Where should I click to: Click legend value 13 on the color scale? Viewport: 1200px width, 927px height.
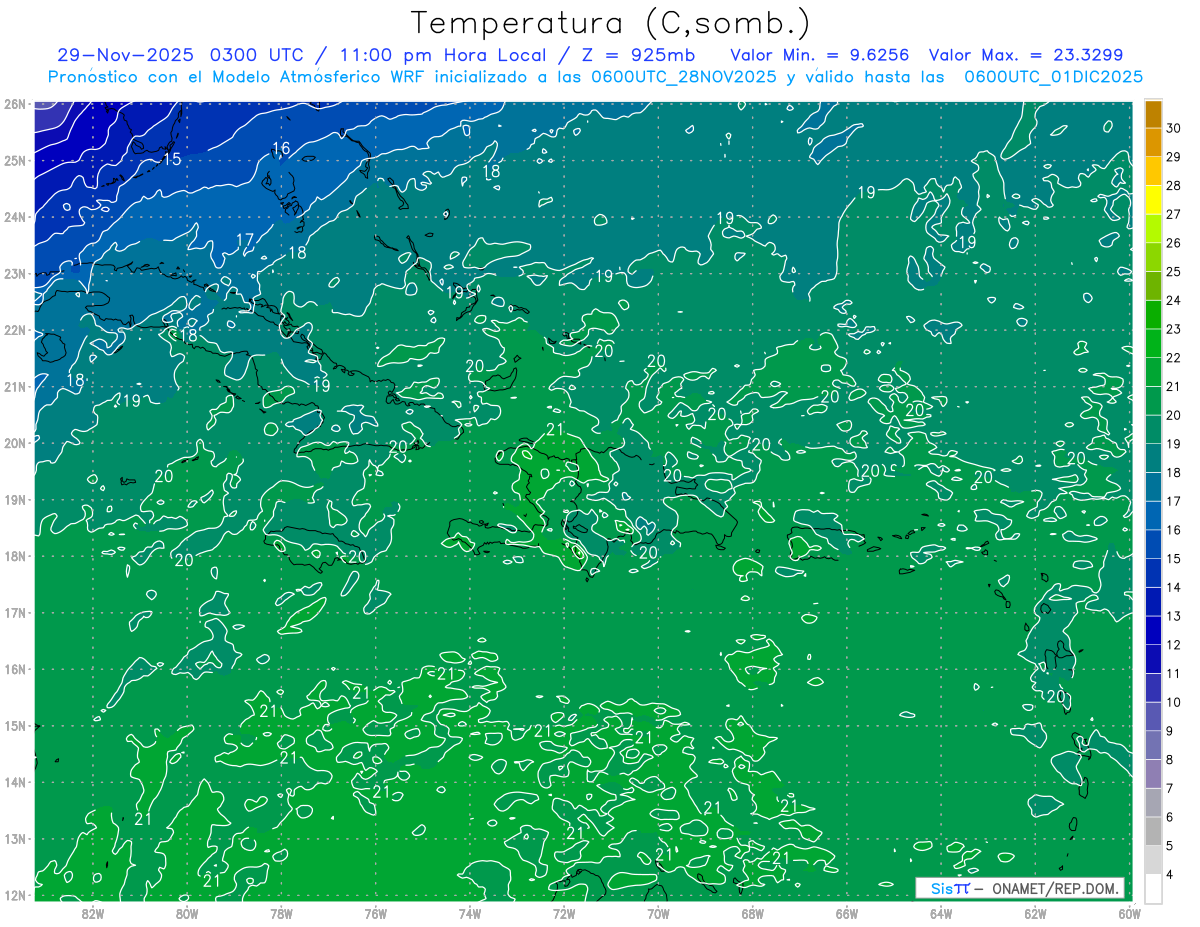(x=1174, y=616)
